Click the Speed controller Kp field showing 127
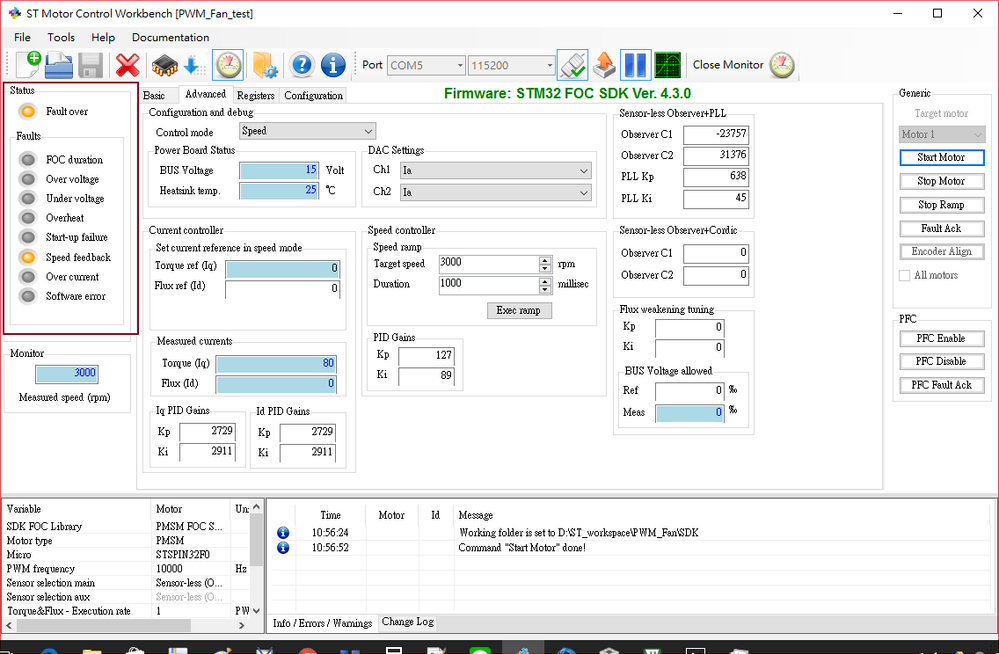 tap(426, 356)
